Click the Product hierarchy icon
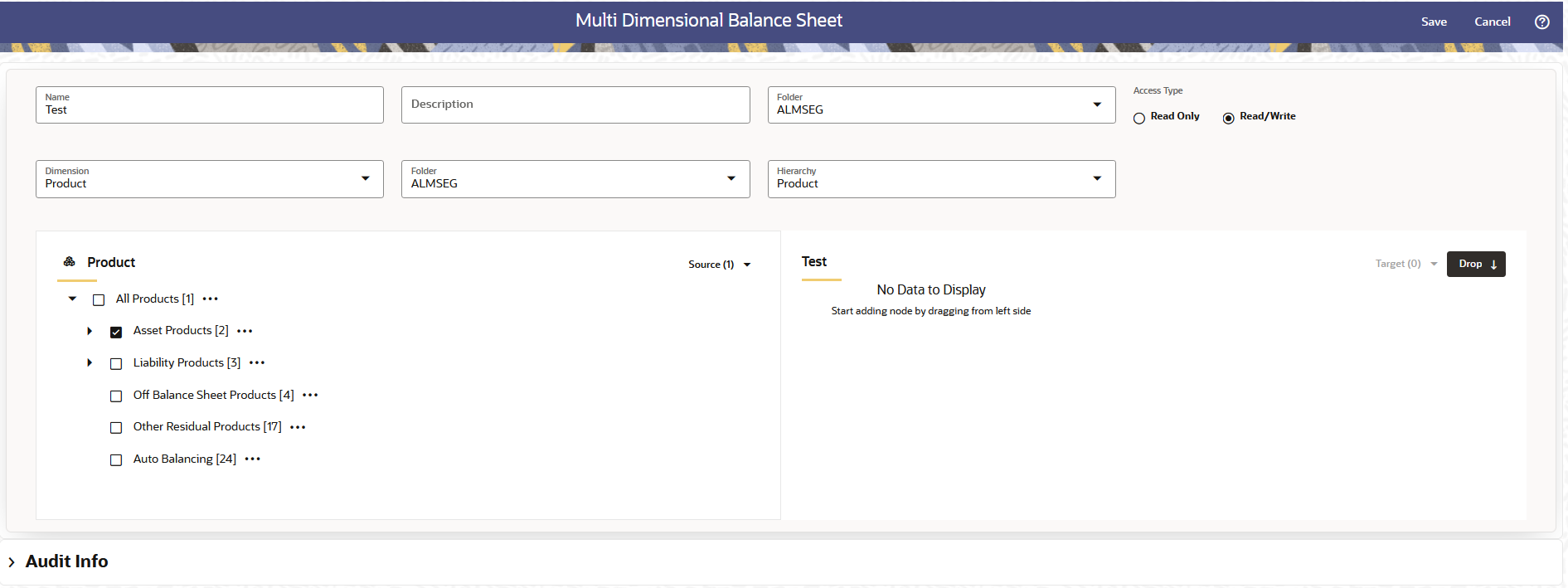1568x588 pixels. pos(70,262)
